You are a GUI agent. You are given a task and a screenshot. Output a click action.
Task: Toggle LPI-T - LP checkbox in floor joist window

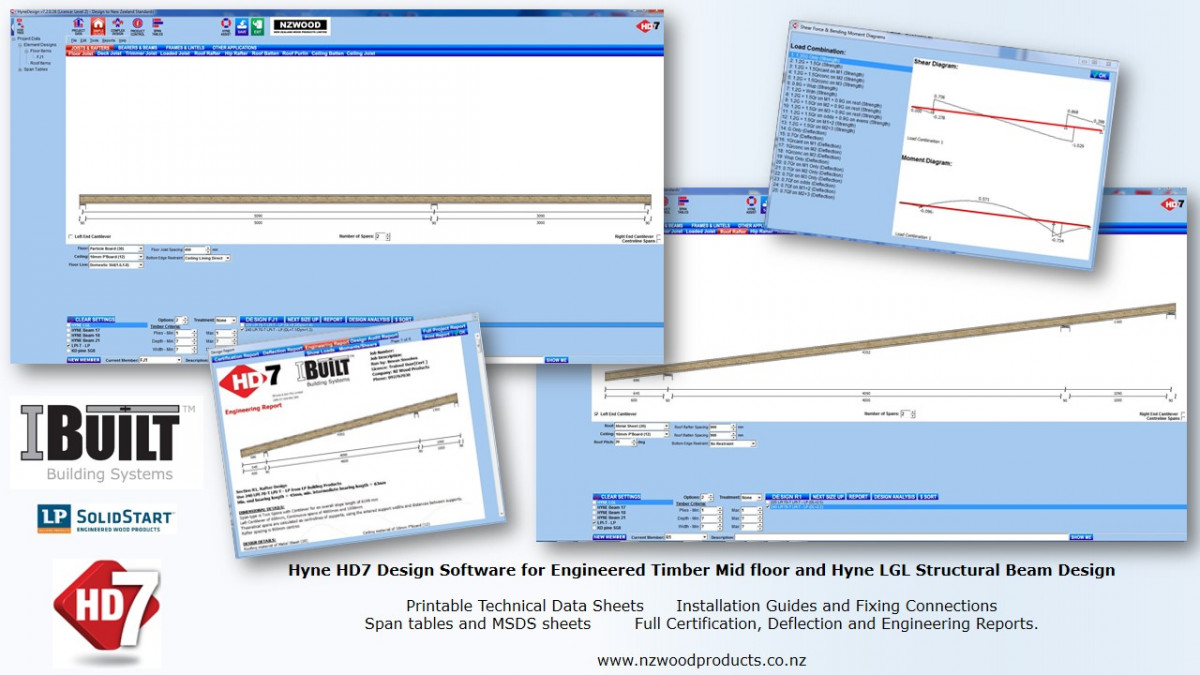click(69, 346)
